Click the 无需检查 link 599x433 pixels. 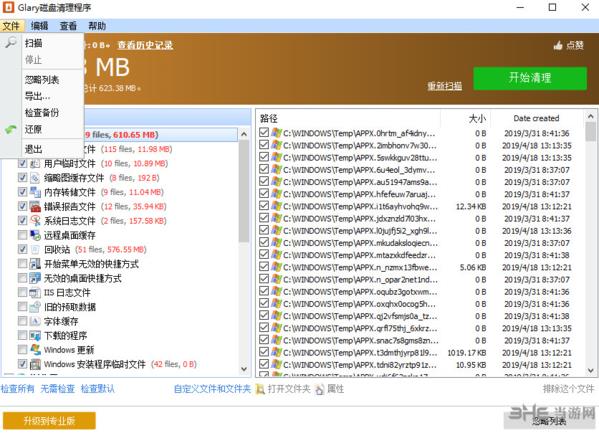(x=58, y=389)
